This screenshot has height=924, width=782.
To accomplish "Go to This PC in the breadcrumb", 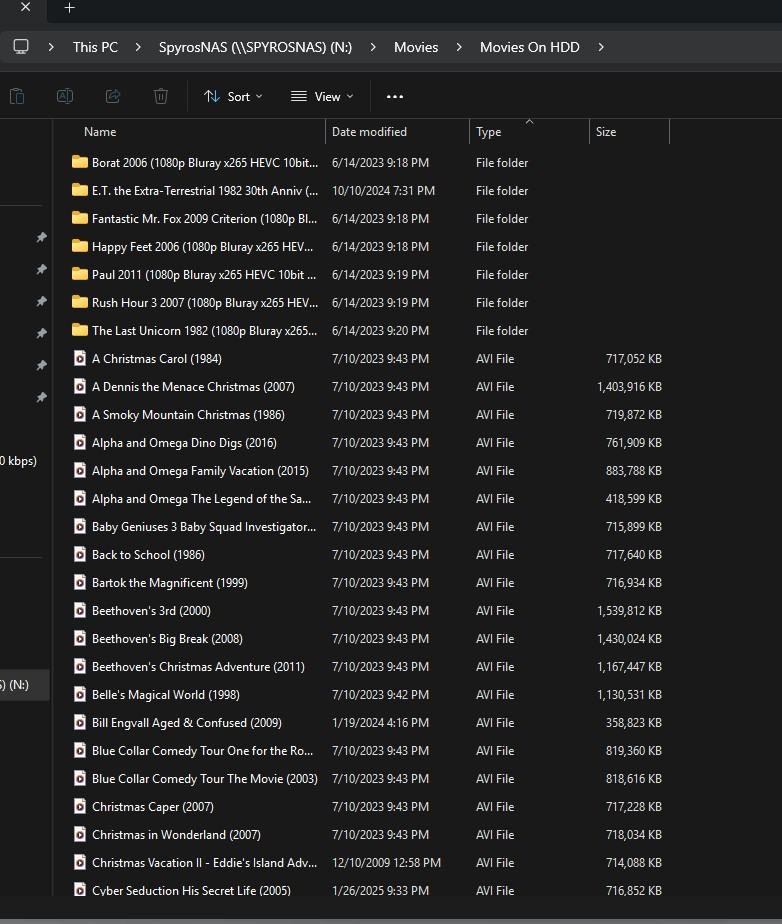I will [x=95, y=47].
